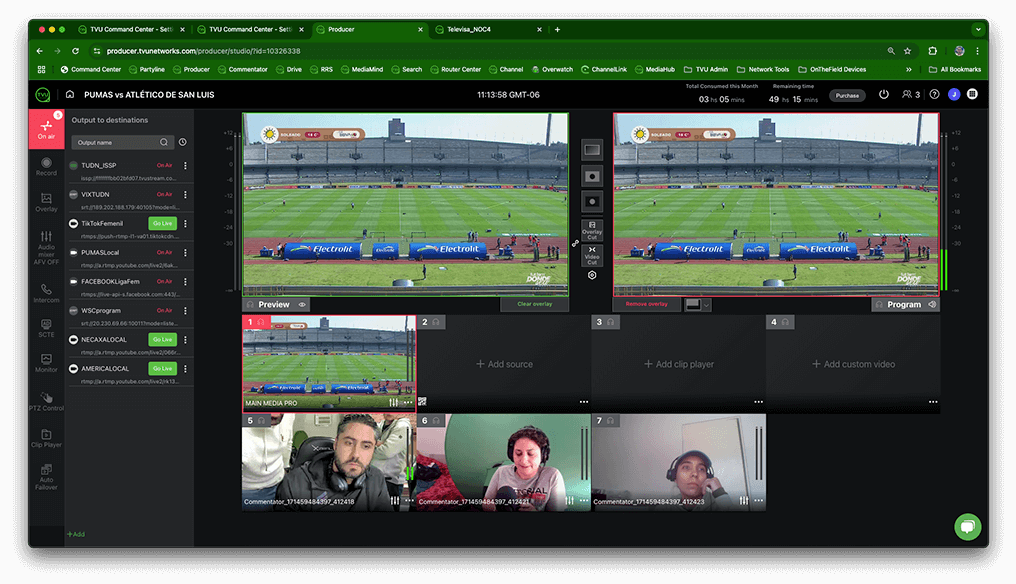Open the Command Center bookmark
Screen dimensions: 1016x584
(x=91, y=69)
